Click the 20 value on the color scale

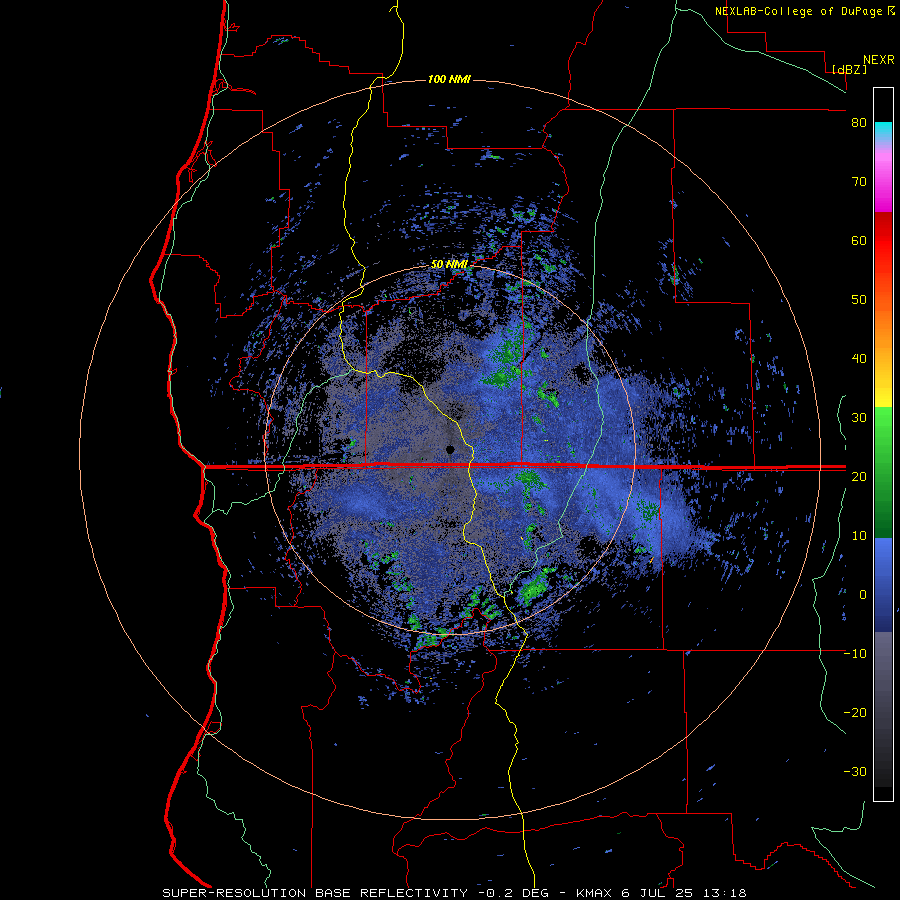(859, 476)
